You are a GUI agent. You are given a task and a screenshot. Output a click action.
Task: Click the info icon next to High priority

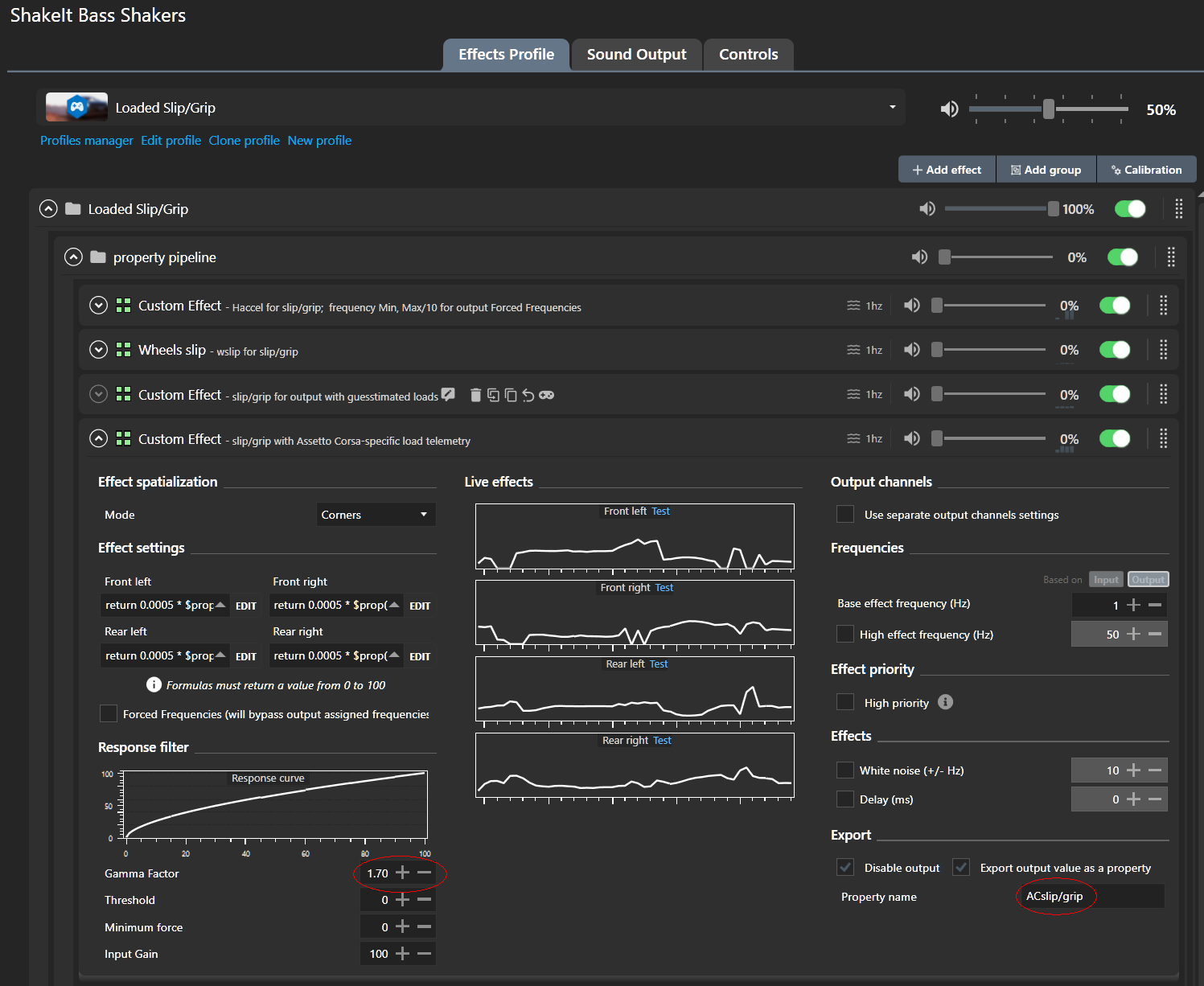click(946, 702)
